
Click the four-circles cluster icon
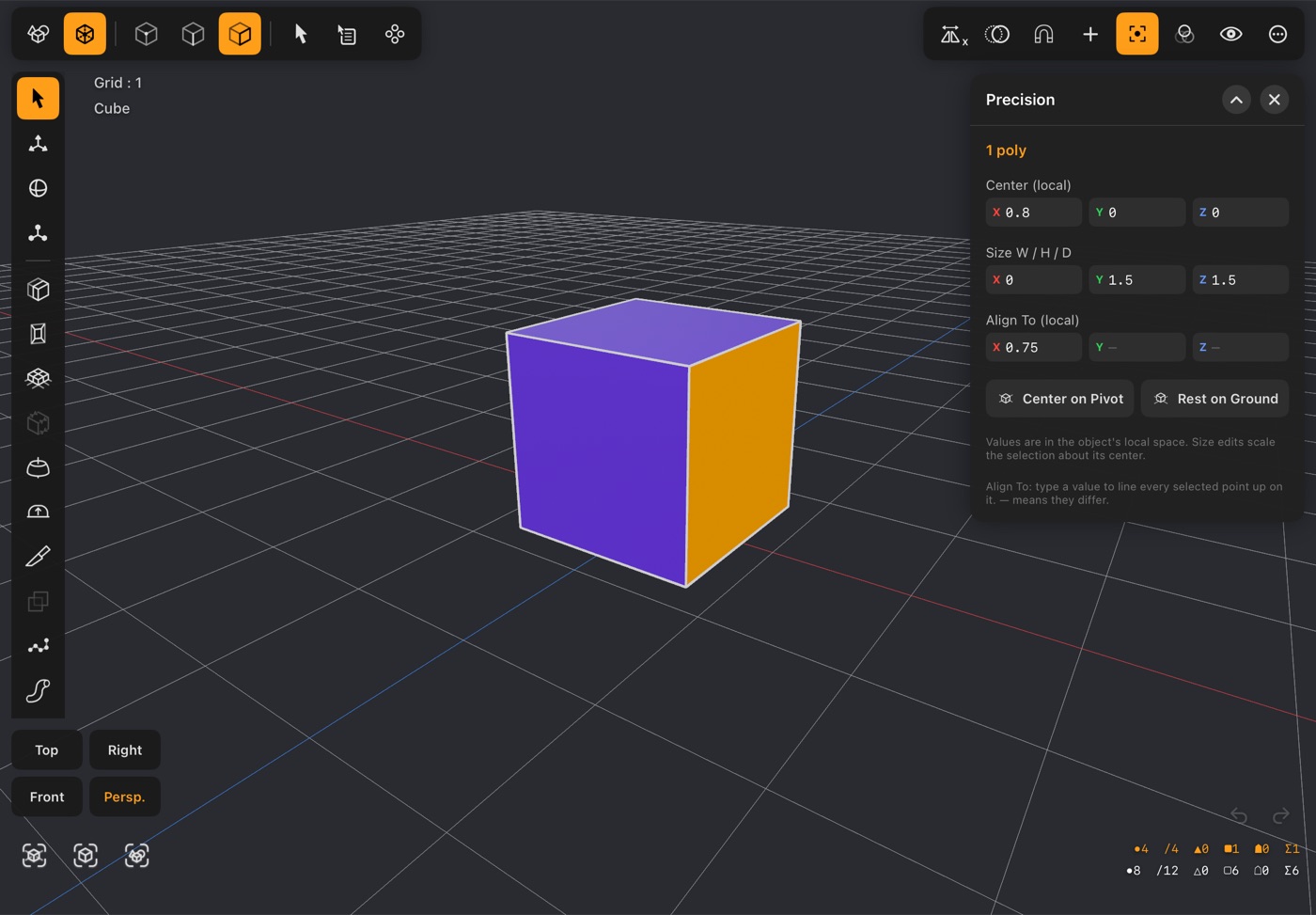coord(395,34)
